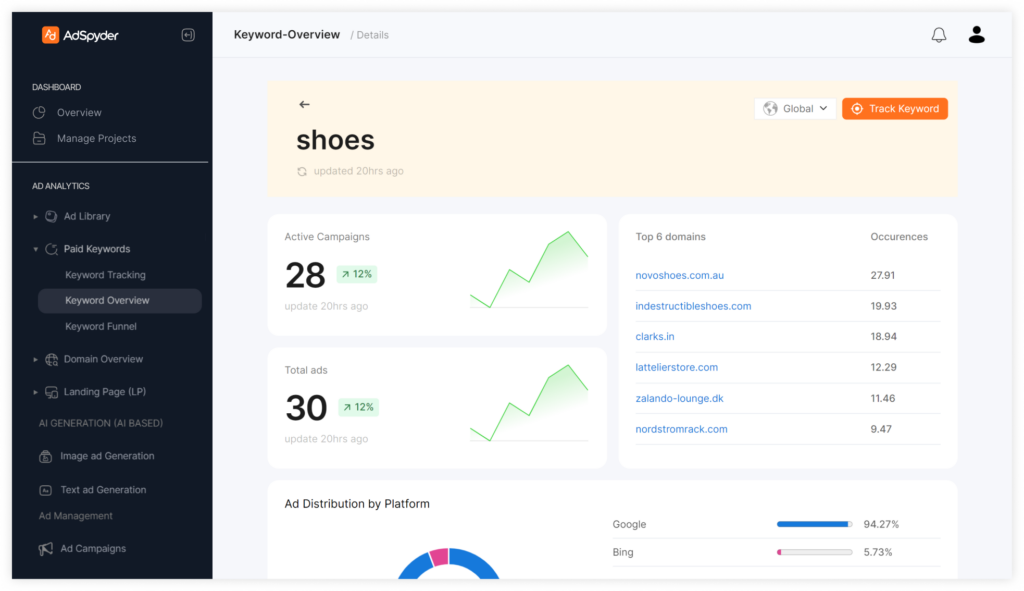1024x591 pixels.
Task: Click the Occurences column header
Action: (899, 236)
